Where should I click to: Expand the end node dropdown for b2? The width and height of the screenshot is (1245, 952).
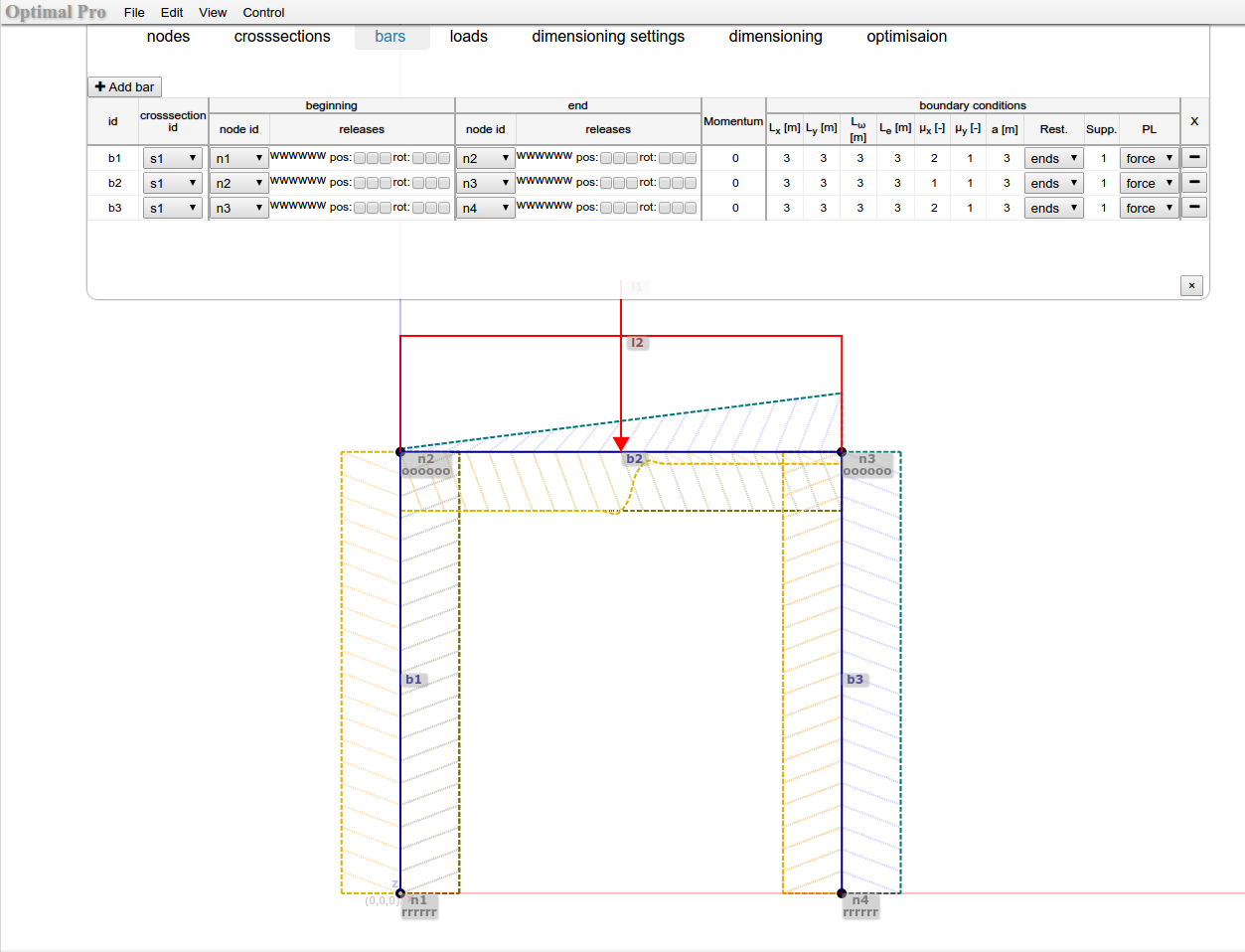click(485, 183)
